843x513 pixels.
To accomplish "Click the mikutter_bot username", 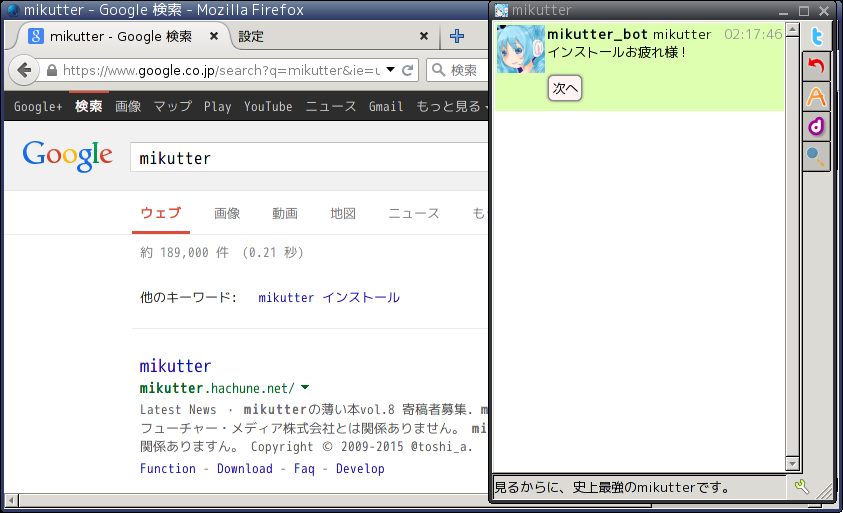I will click(597, 34).
